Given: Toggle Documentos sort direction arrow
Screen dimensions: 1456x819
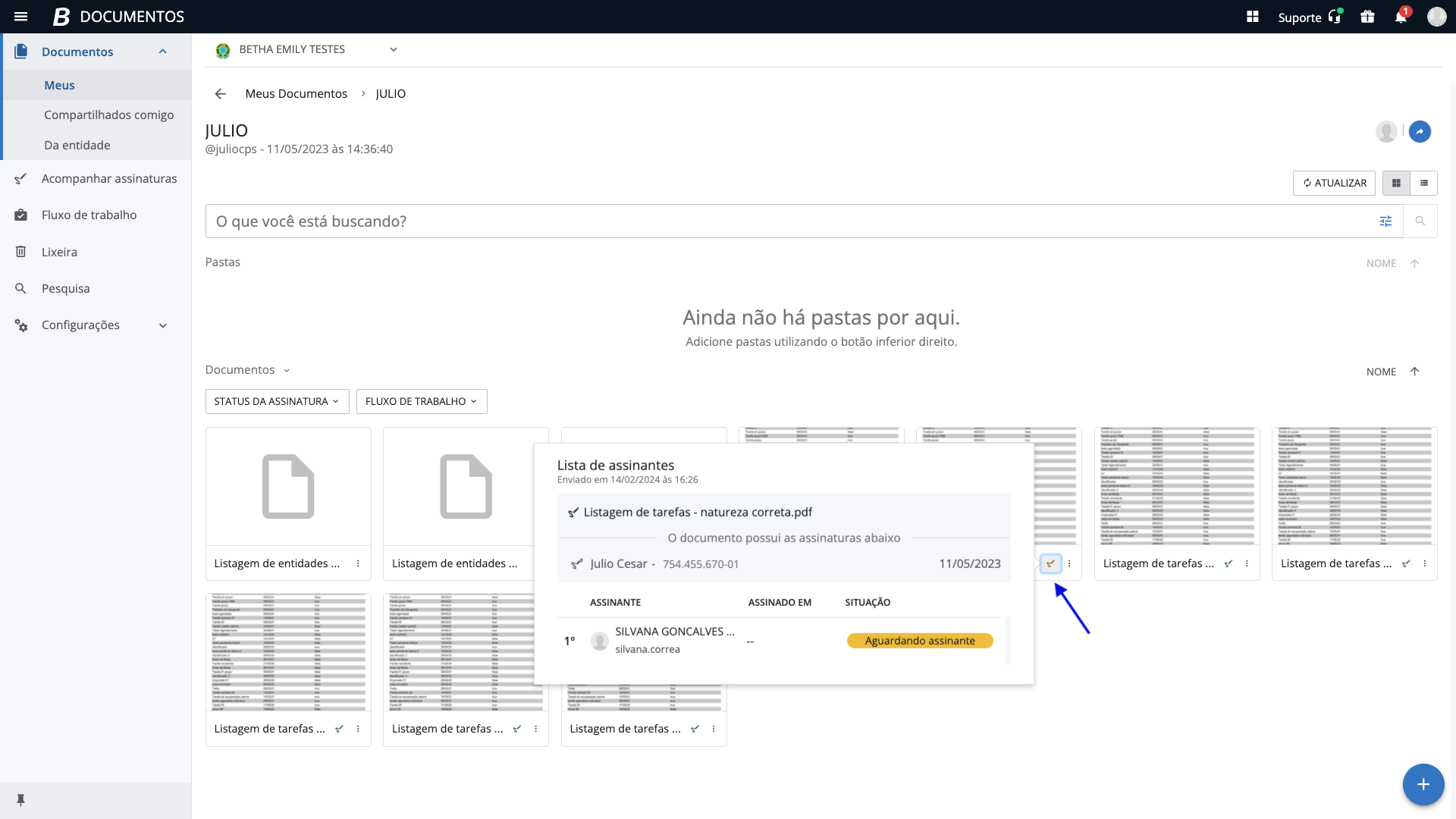Looking at the screenshot, I should pyautogui.click(x=1414, y=372).
